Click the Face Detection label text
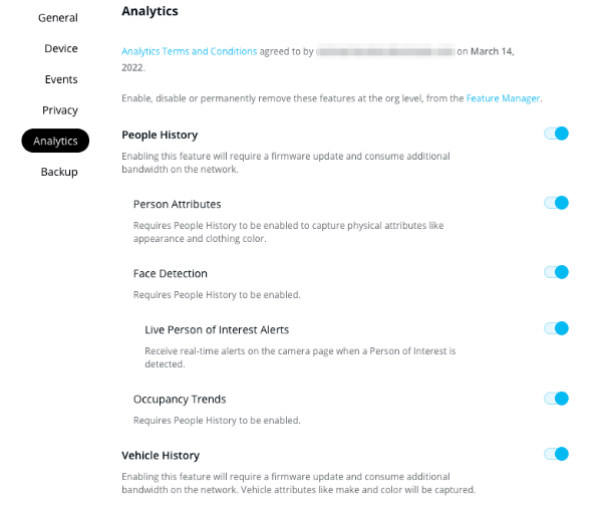Viewport: 605px width, 507px height. tap(170, 273)
